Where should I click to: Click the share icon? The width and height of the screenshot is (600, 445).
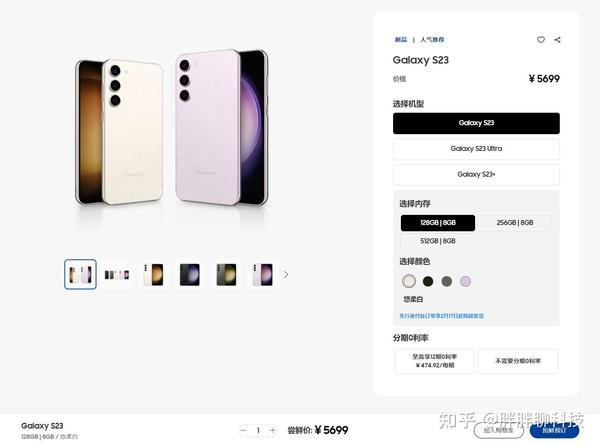(x=558, y=39)
